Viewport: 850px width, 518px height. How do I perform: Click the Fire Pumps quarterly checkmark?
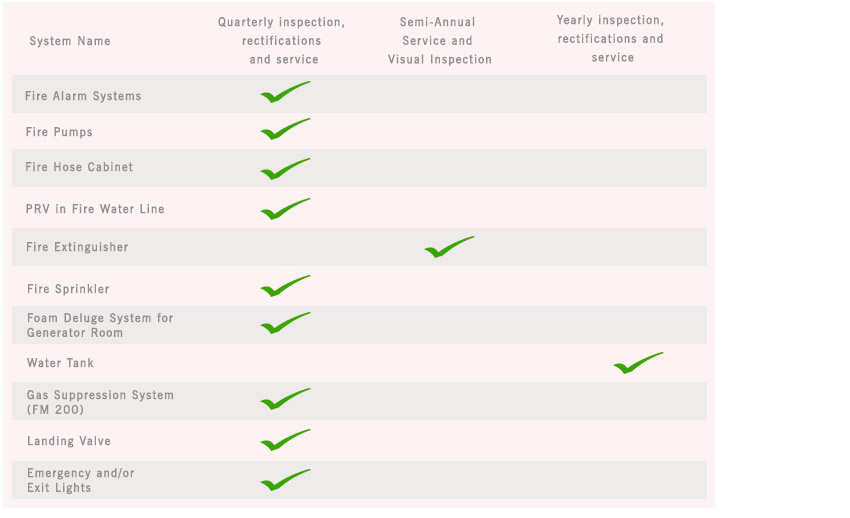click(x=285, y=130)
